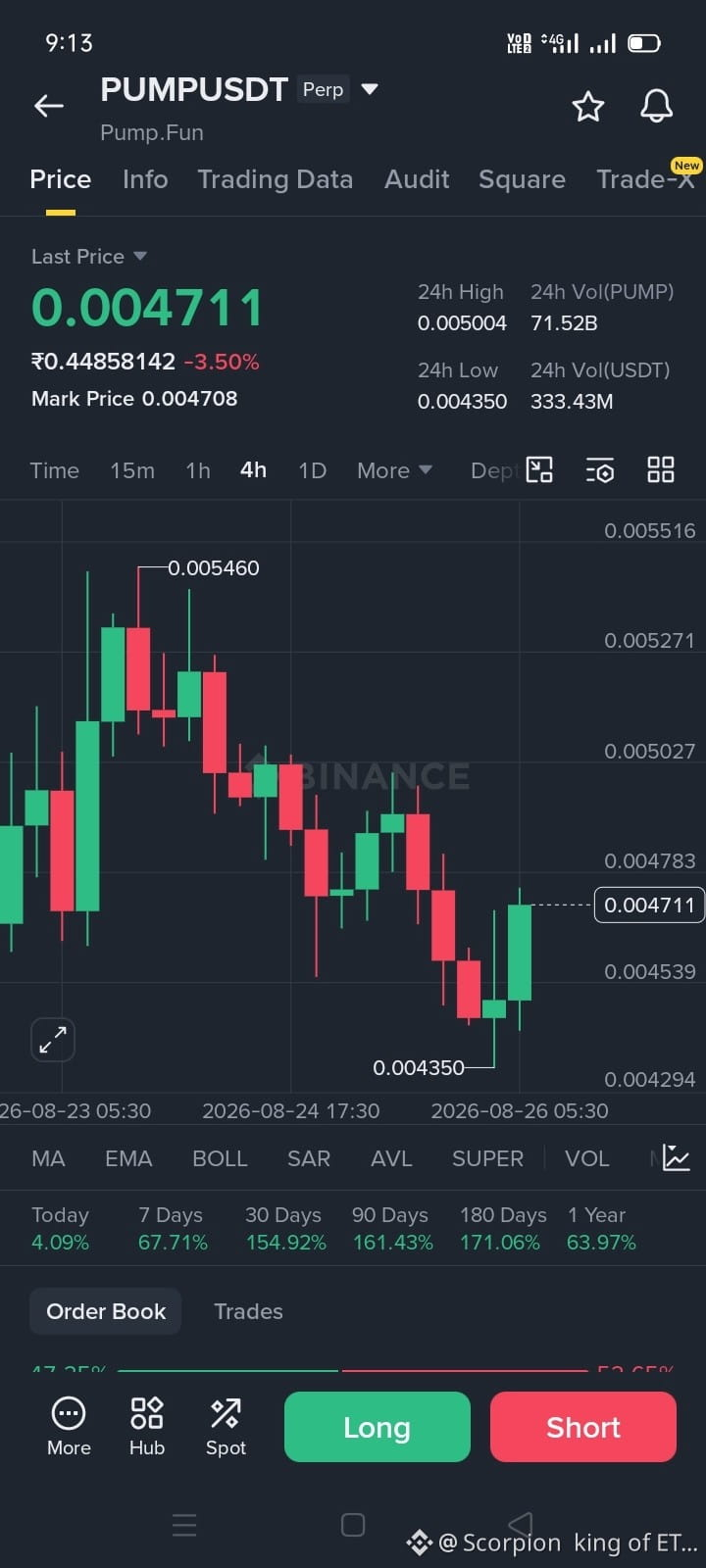Screen dimensions: 706x1568
Task: Tap the 1 Year 63.97% performance
Action: [601, 1229]
